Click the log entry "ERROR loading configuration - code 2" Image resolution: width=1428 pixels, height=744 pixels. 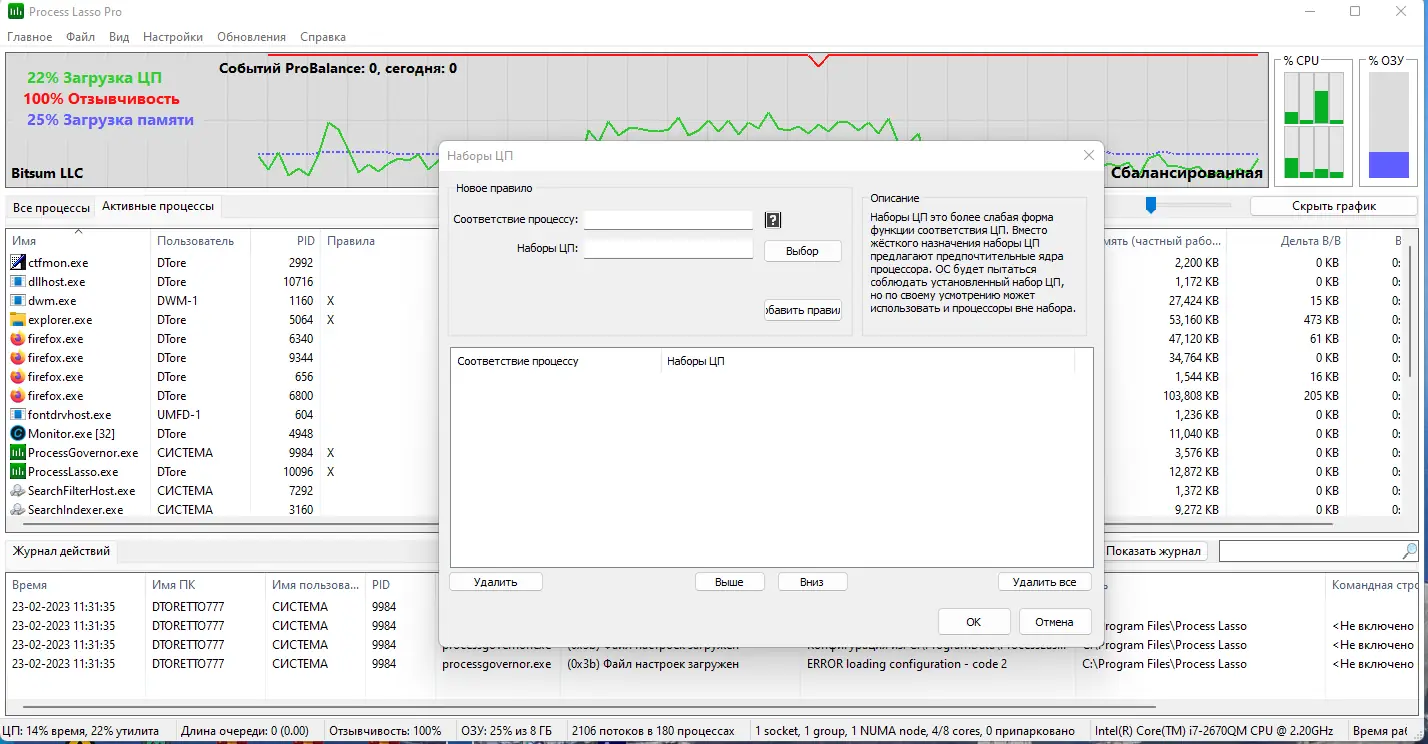tap(907, 664)
